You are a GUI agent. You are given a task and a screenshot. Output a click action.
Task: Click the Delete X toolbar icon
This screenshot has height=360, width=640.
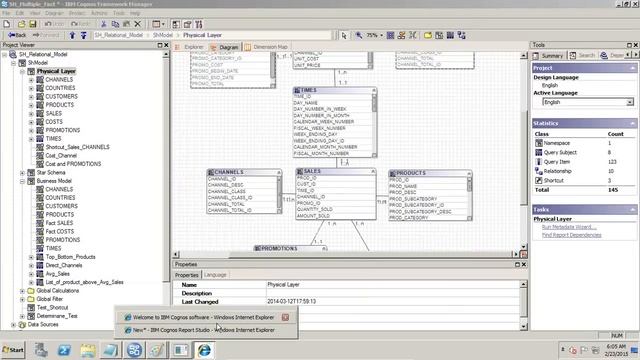[138, 24]
